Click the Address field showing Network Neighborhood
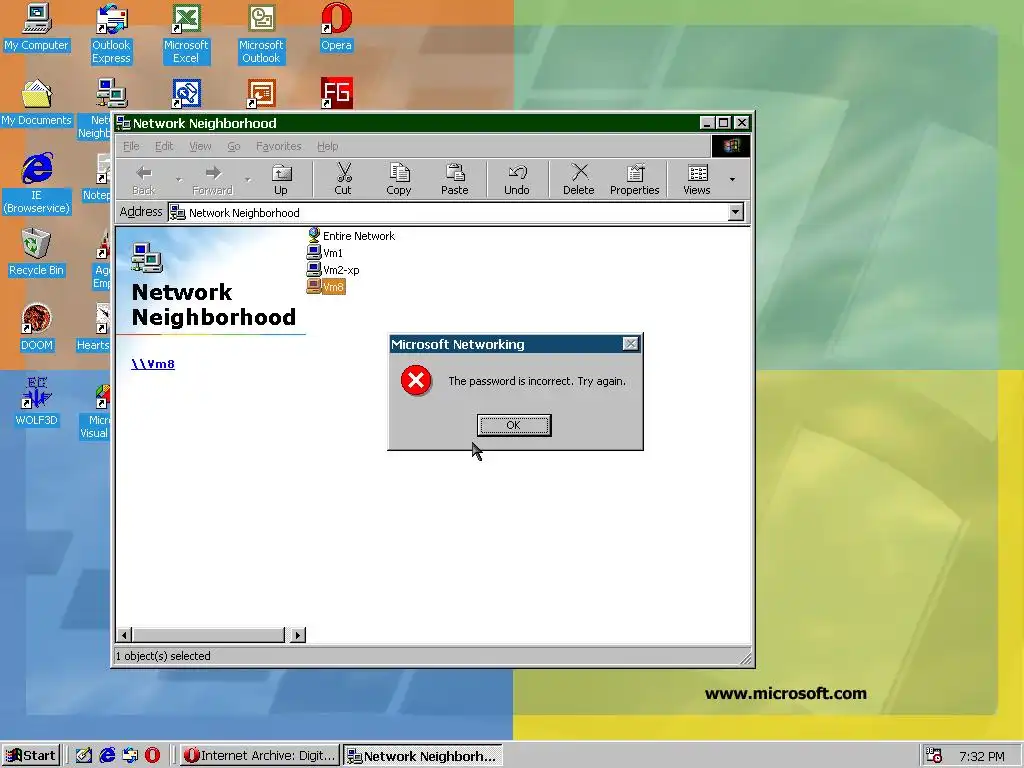1024x768 pixels. 448,212
